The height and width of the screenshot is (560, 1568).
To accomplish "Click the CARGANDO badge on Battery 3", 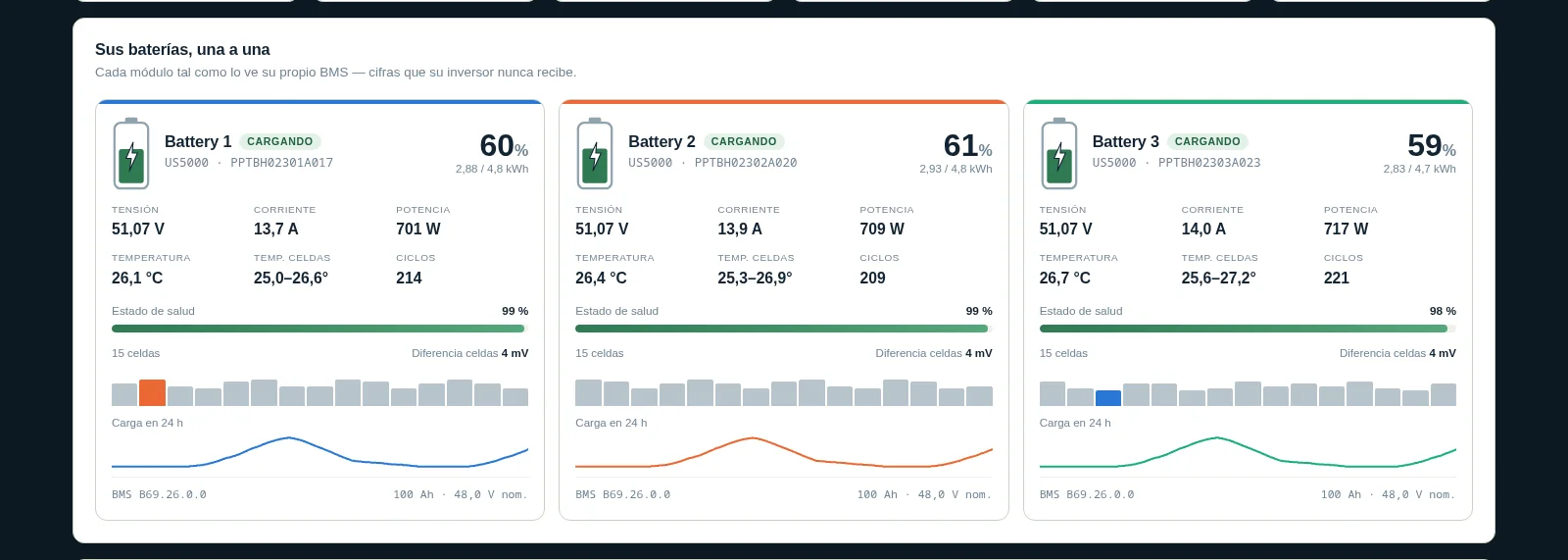I will [1207, 141].
